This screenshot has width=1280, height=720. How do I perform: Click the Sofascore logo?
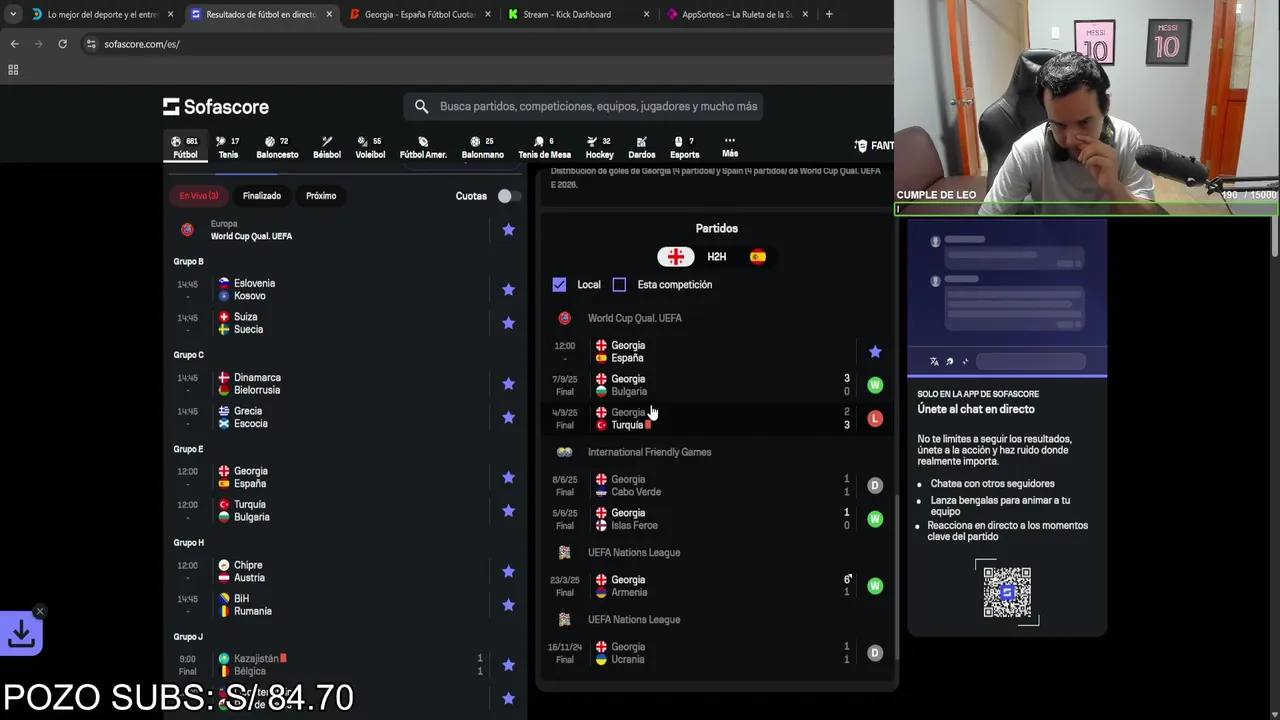[x=216, y=106]
